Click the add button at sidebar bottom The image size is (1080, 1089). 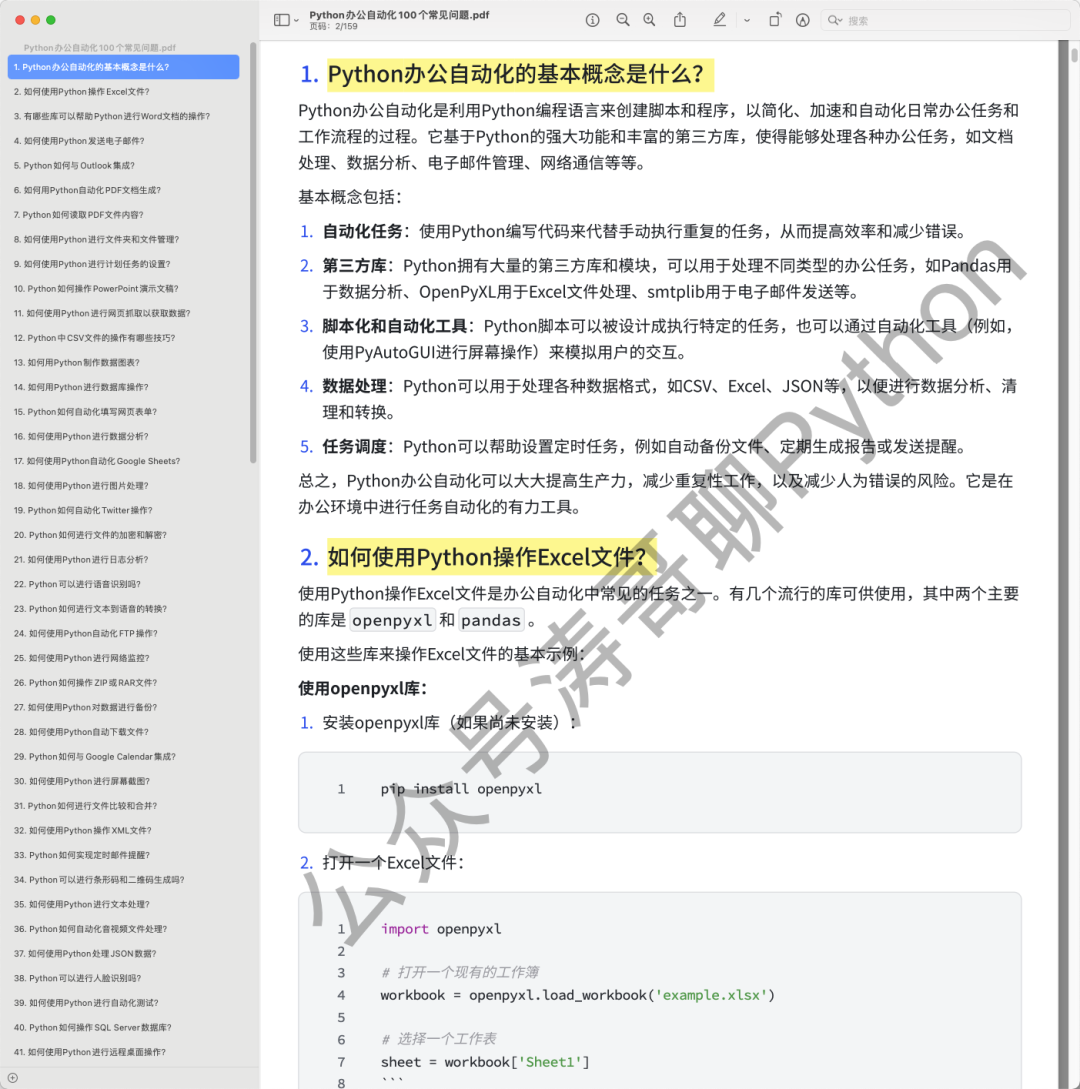click(x=13, y=1078)
